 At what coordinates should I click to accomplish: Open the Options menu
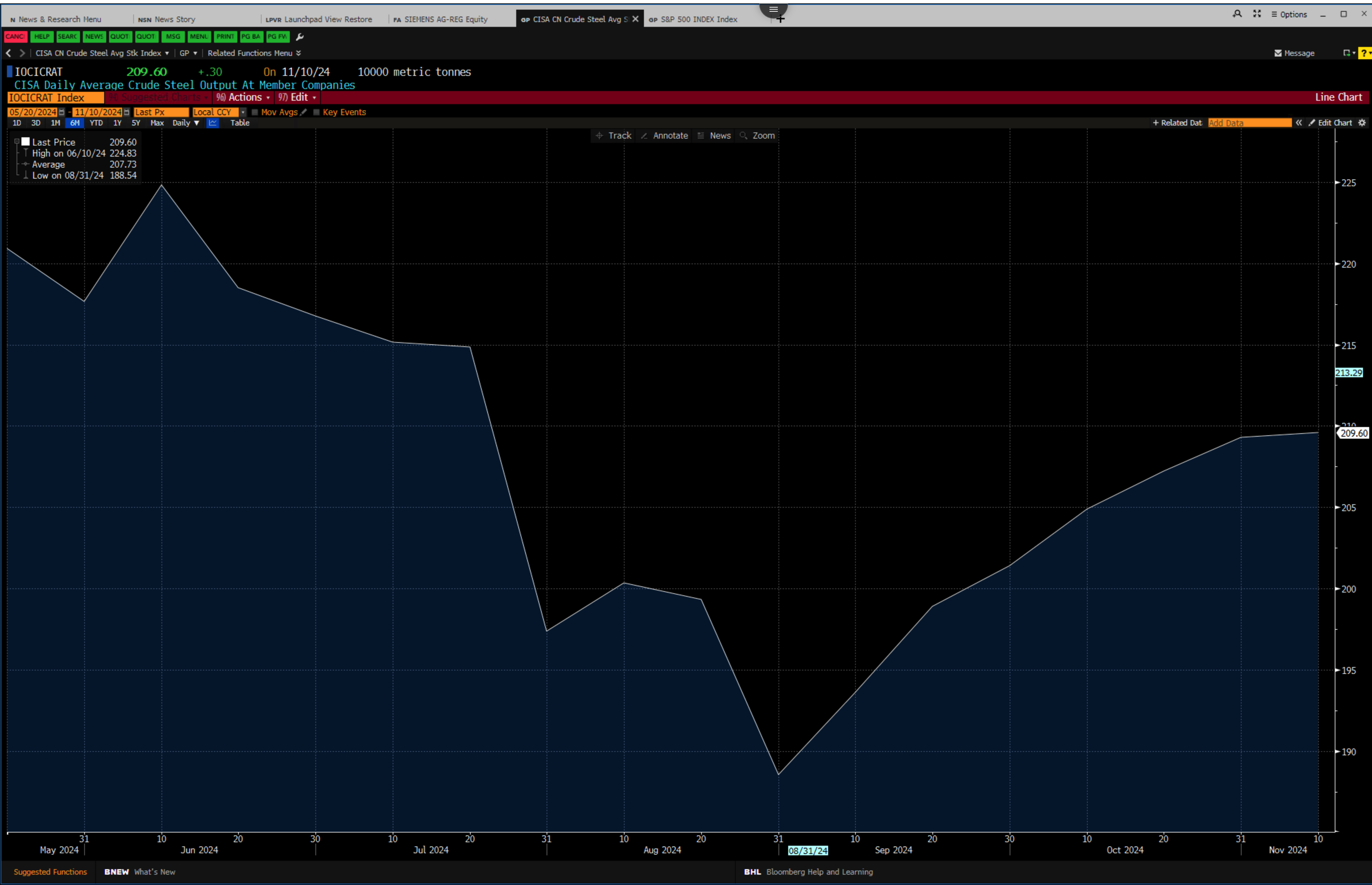1288,14
